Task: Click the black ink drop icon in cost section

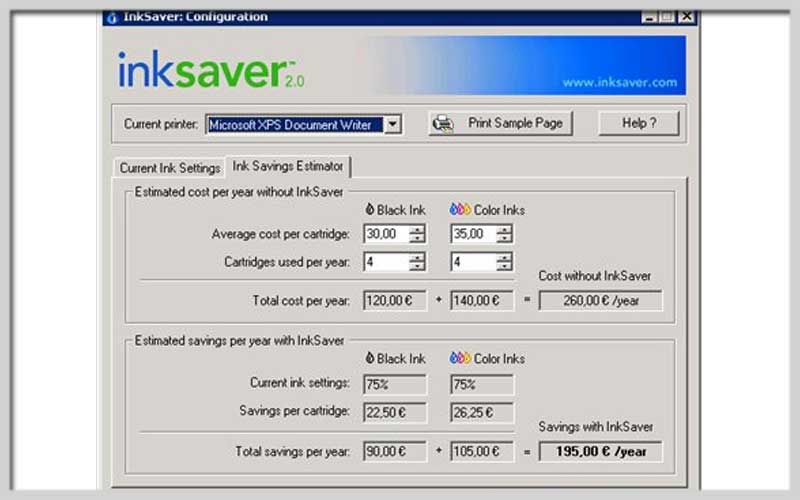Action: (370, 209)
